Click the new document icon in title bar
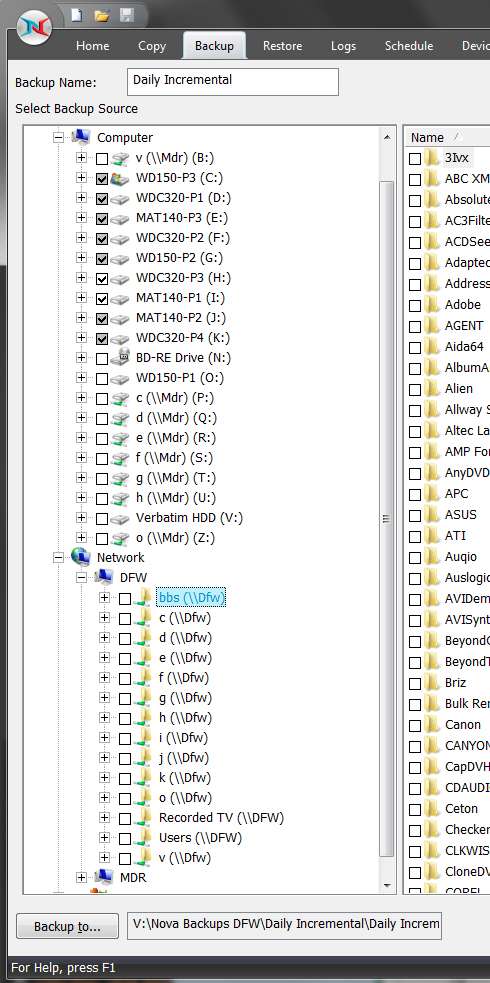This screenshot has height=983, width=490. [x=76, y=15]
